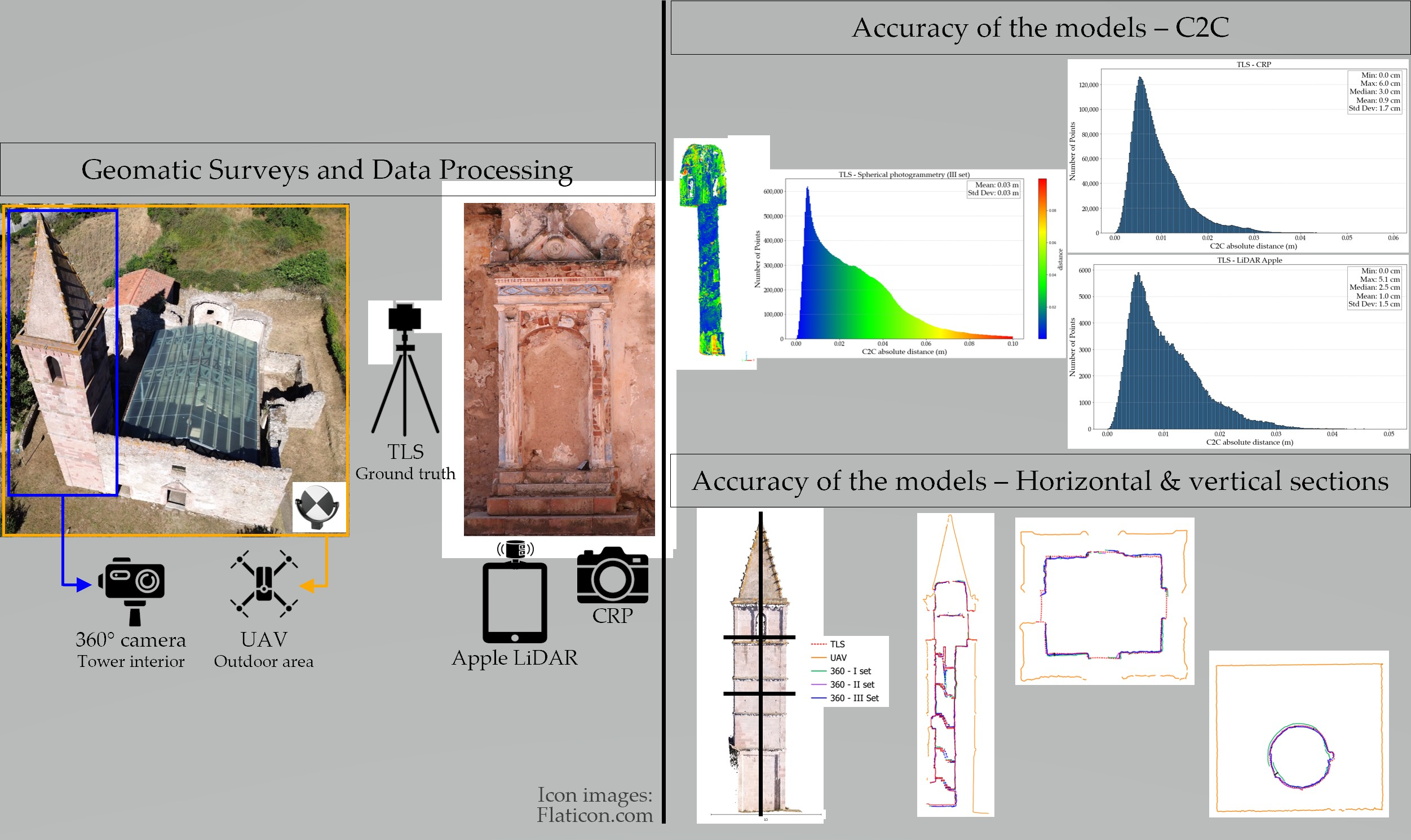Image resolution: width=1411 pixels, height=840 pixels.
Task: Click the distance color scale bar
Action: click(1042, 258)
